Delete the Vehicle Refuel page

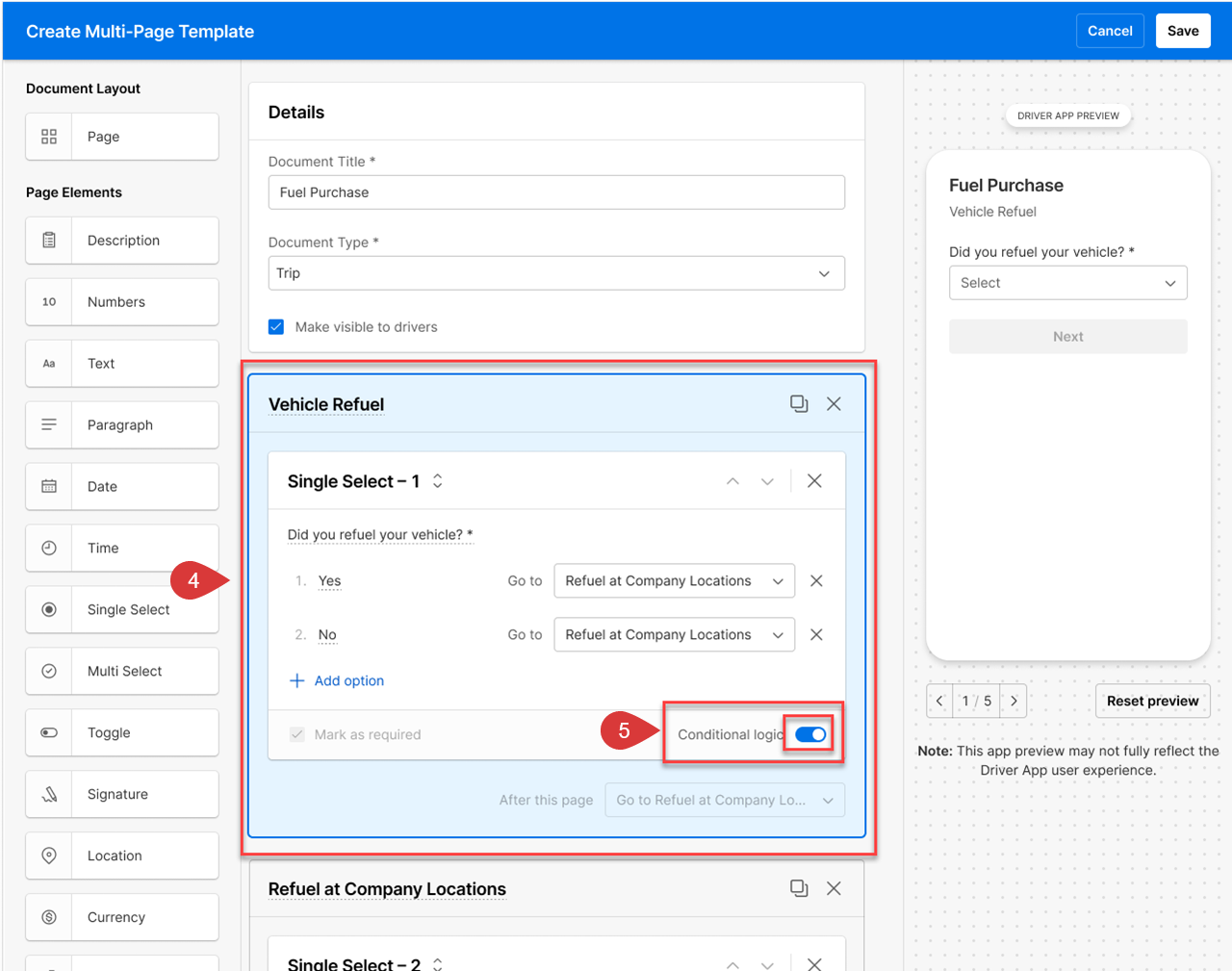tap(834, 404)
